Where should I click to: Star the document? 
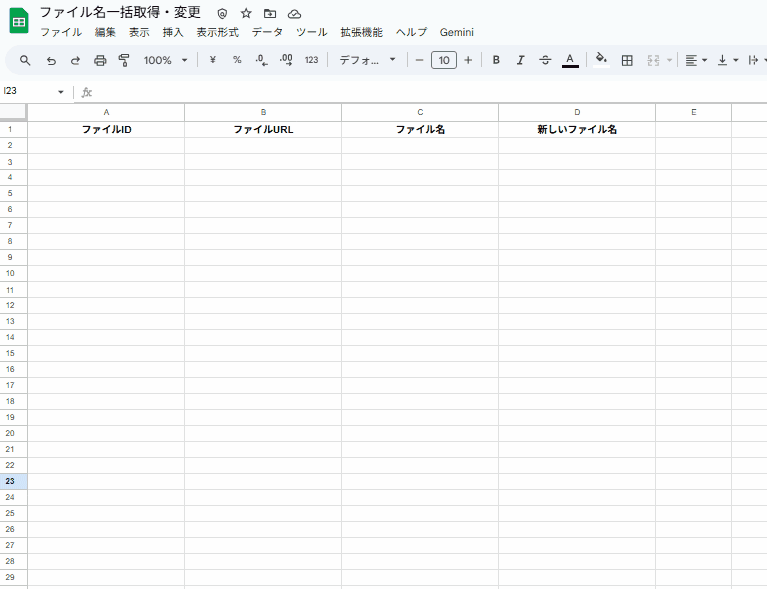point(246,13)
